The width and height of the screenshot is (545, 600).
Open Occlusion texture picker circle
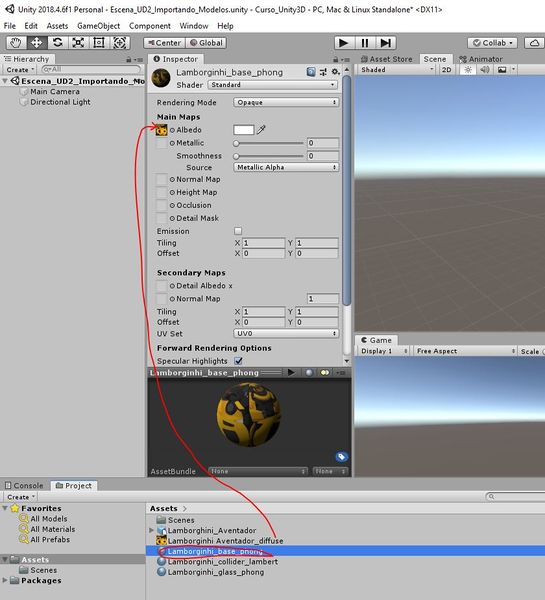click(x=172, y=205)
